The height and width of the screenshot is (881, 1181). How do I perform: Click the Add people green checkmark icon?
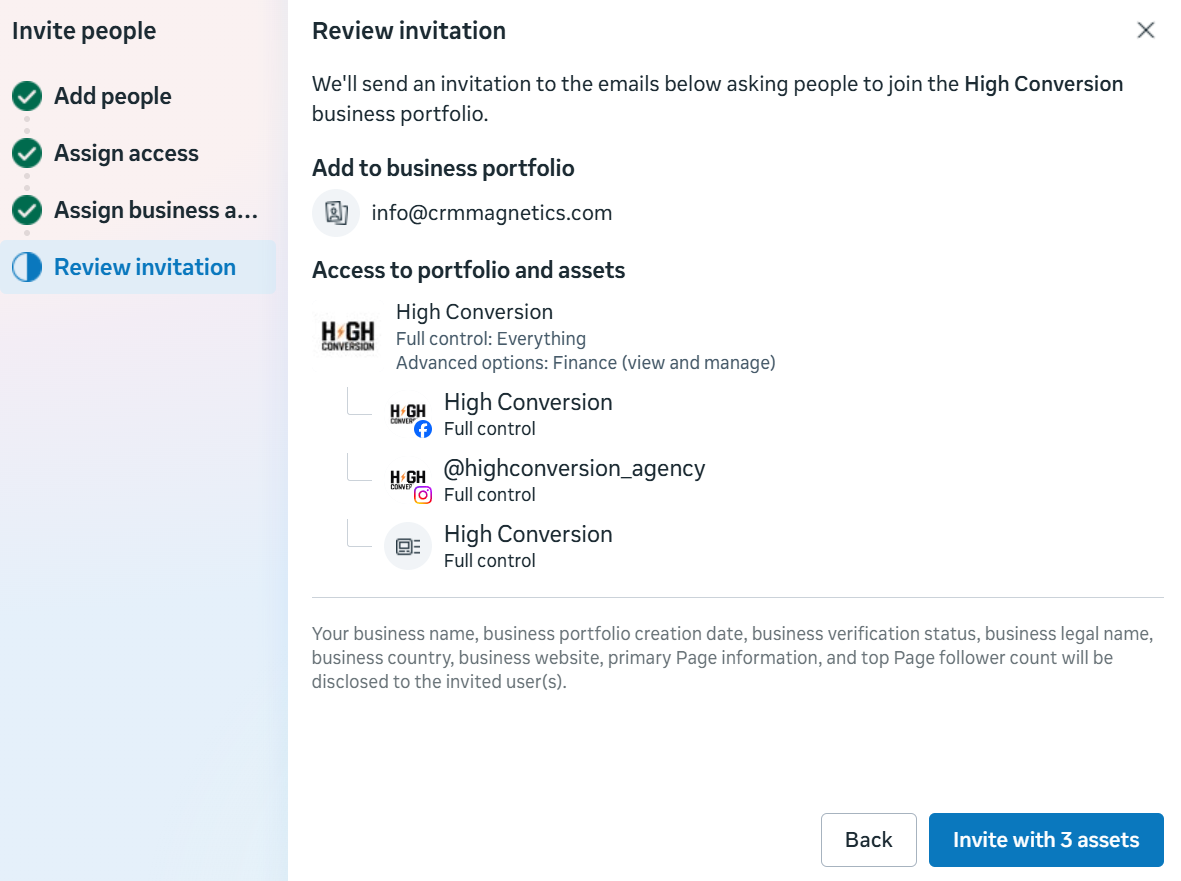[27, 97]
